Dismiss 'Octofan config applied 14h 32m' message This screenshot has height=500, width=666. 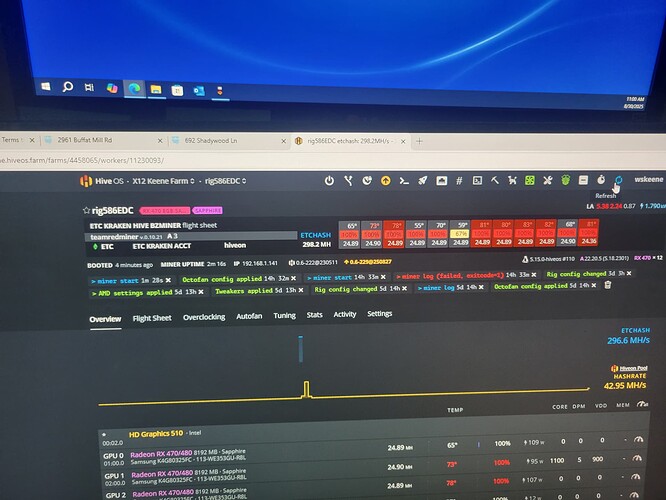coord(293,278)
